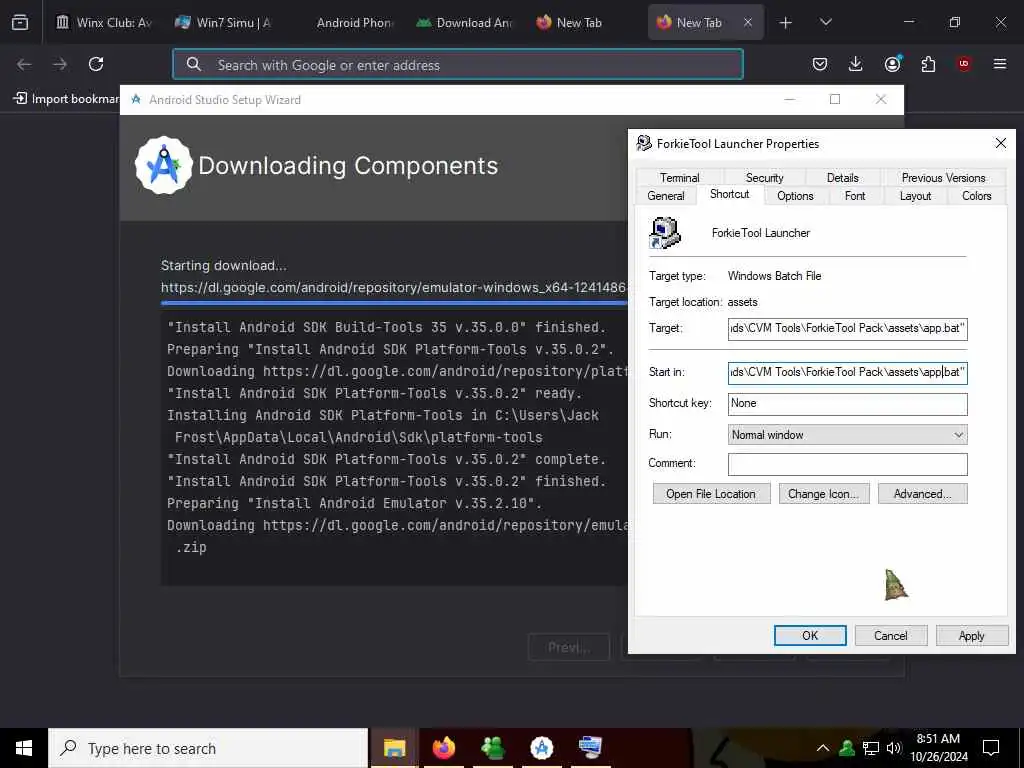
Task: Go back using the browser back arrow
Action: tap(24, 64)
